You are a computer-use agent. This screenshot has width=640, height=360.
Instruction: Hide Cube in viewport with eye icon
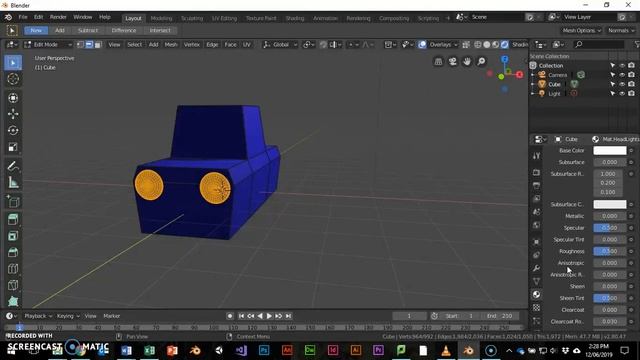pos(622,84)
